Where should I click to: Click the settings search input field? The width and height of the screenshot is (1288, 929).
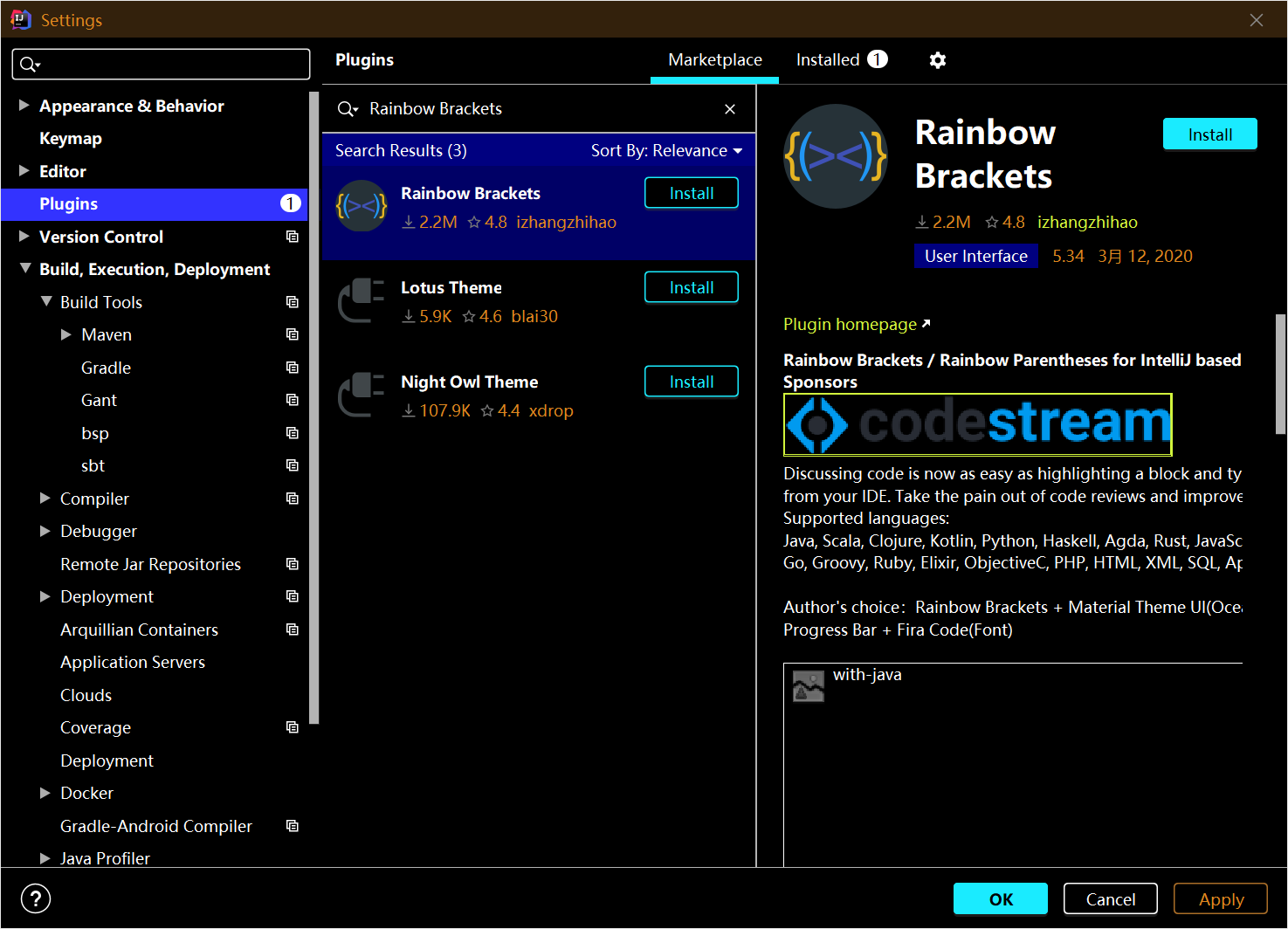coord(162,65)
